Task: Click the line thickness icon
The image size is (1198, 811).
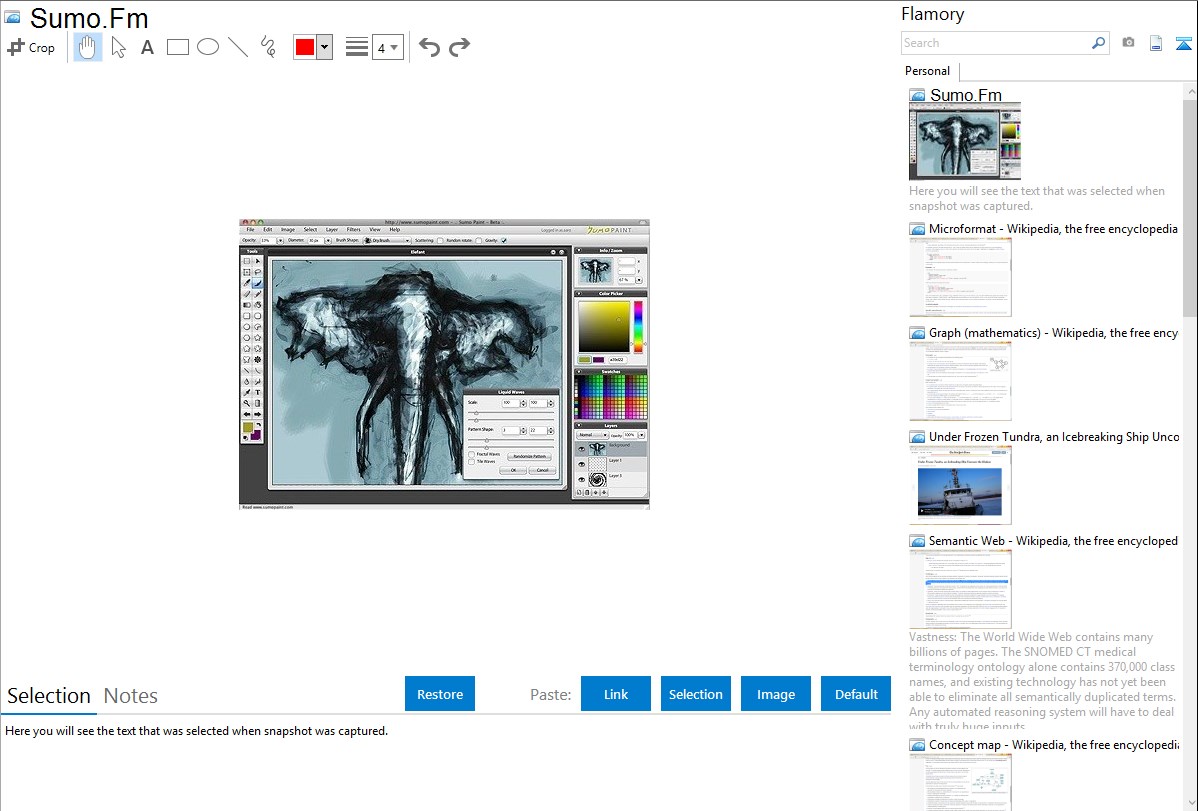Action: click(x=356, y=47)
